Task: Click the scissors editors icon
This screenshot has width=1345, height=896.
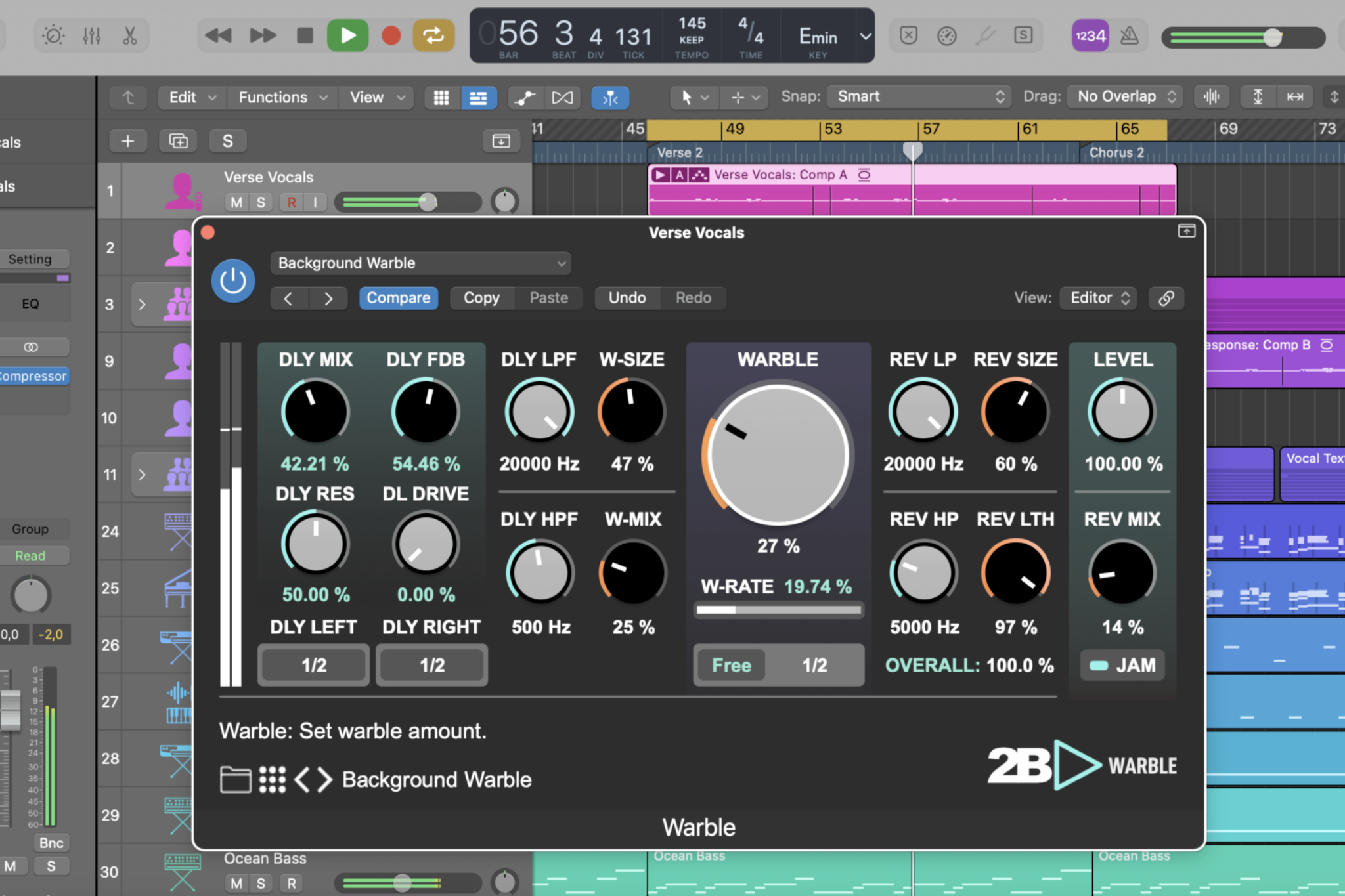Action: click(x=130, y=36)
